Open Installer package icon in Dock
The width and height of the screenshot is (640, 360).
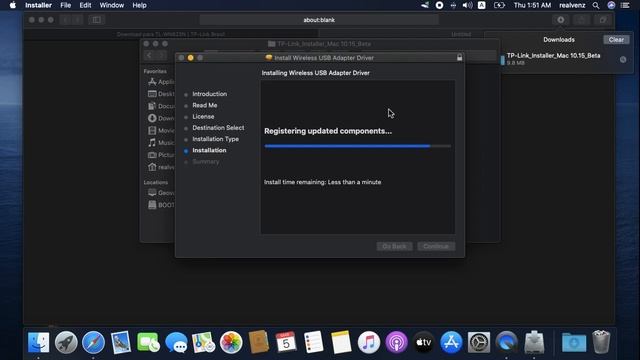534,342
